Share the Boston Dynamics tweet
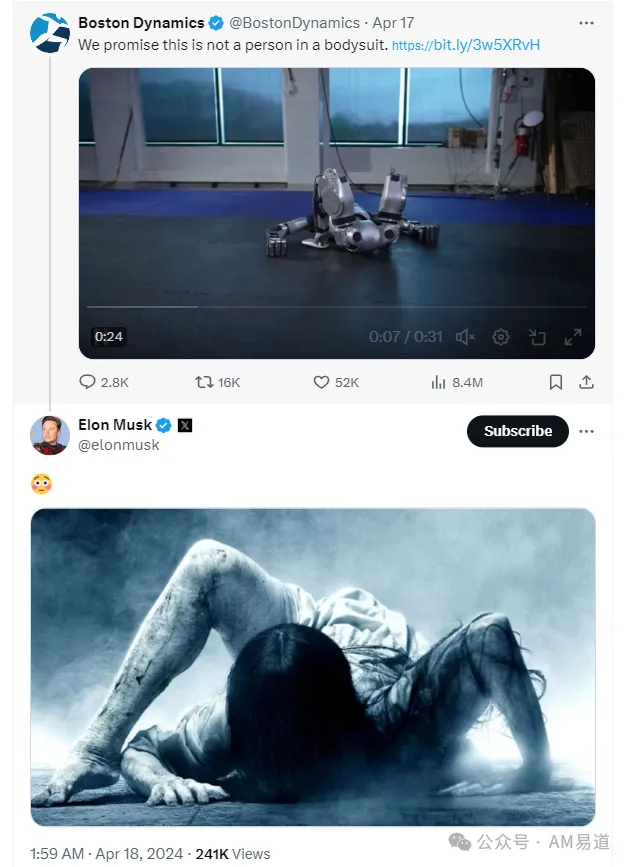 (587, 382)
